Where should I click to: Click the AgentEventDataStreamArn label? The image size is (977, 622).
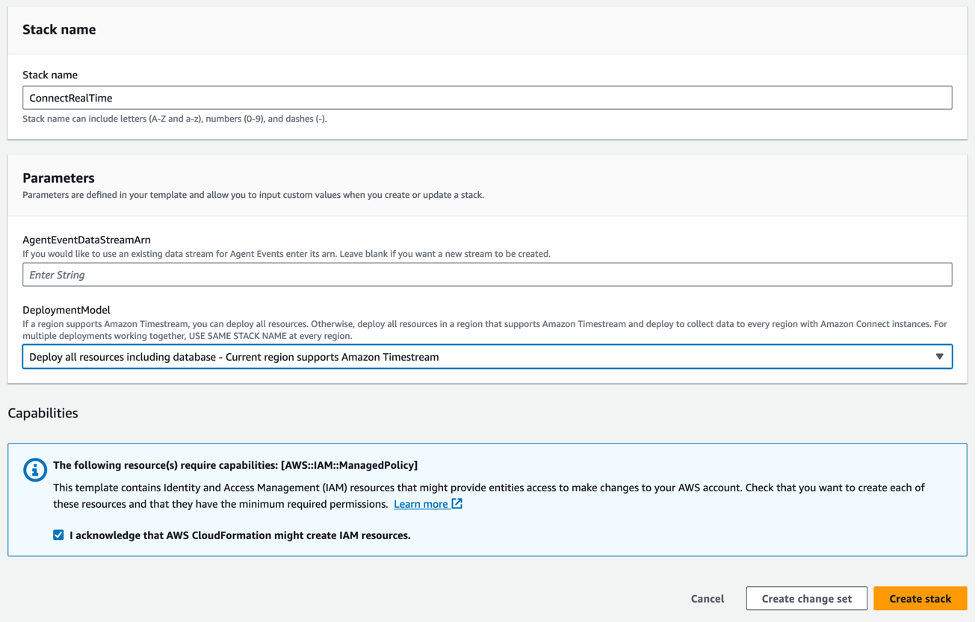(87, 240)
